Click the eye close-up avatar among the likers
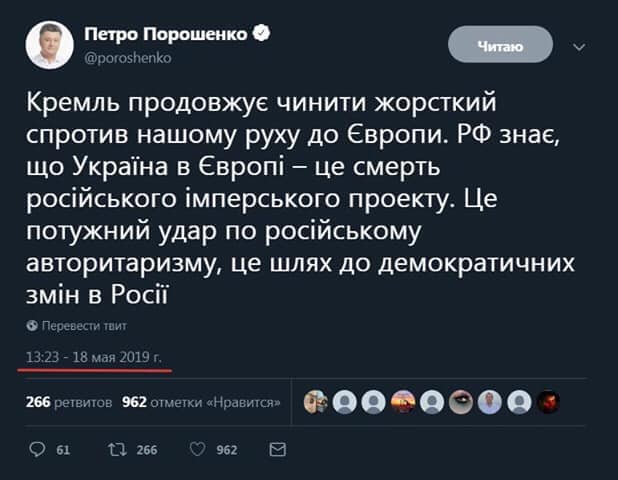This screenshot has width=618, height=480. [462, 402]
